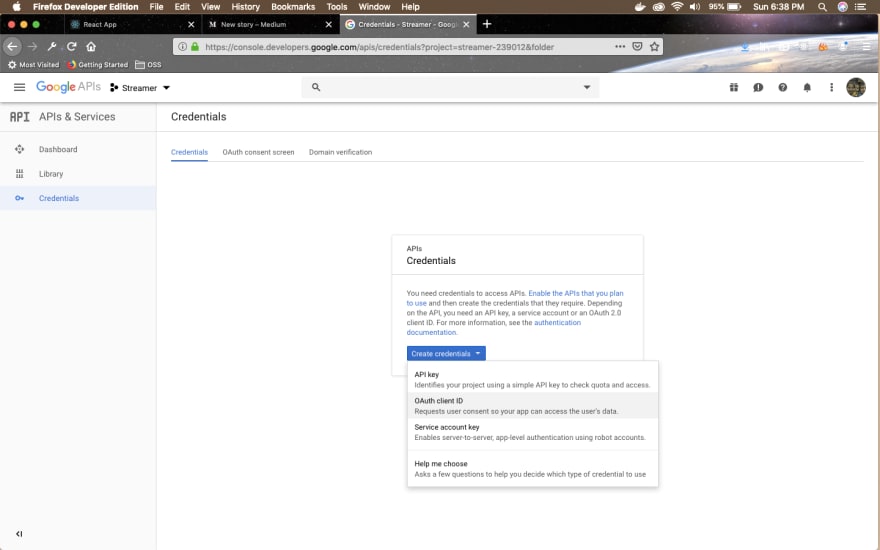Follow the authentication documentation link
Viewport: 880px width, 550px height.
tap(557, 323)
